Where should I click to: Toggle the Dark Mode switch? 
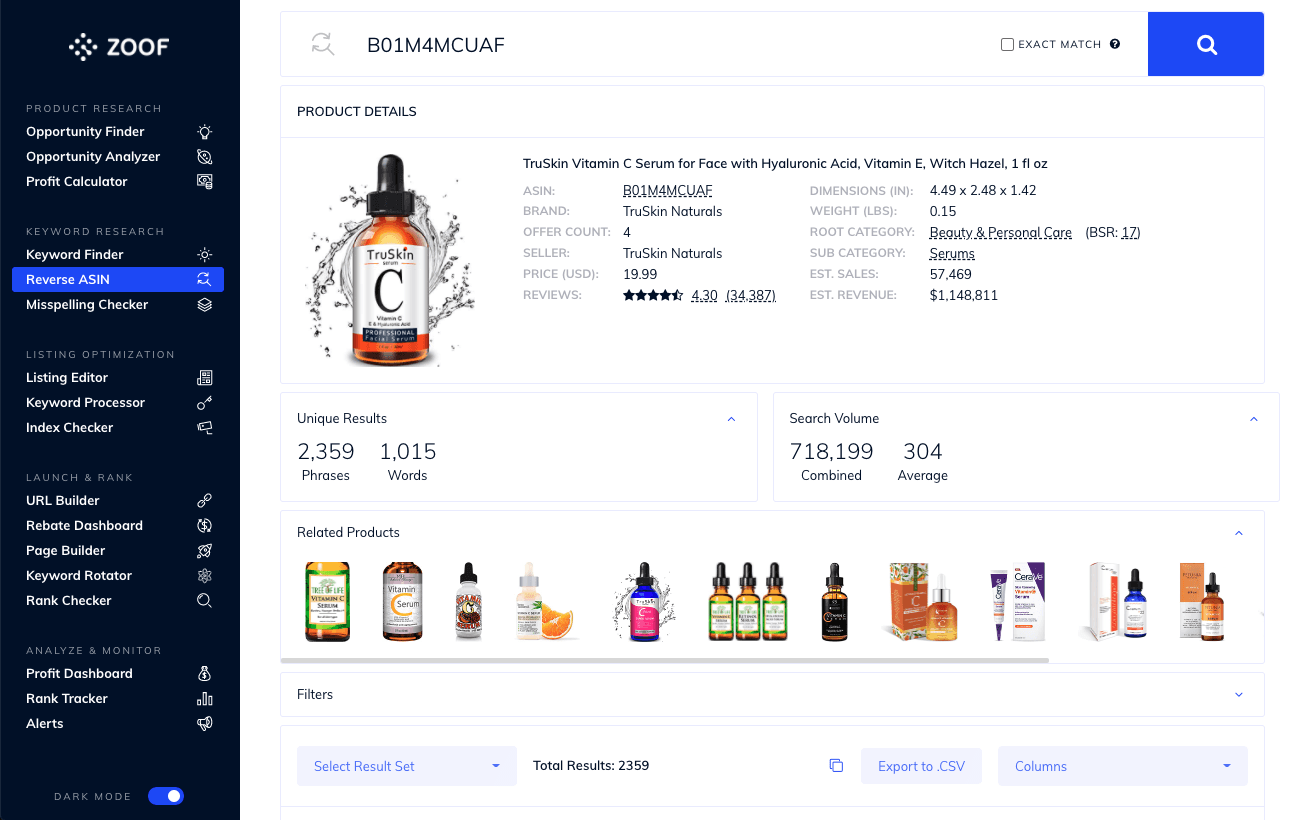tap(166, 796)
